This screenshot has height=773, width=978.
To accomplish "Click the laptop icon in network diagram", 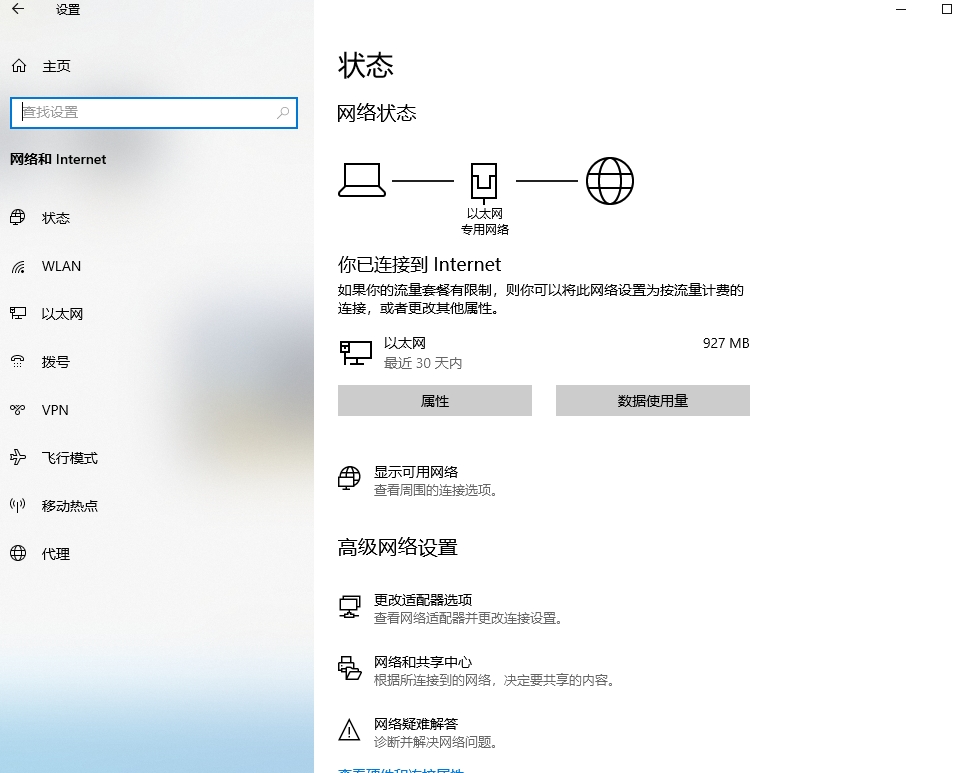I will (362, 180).
